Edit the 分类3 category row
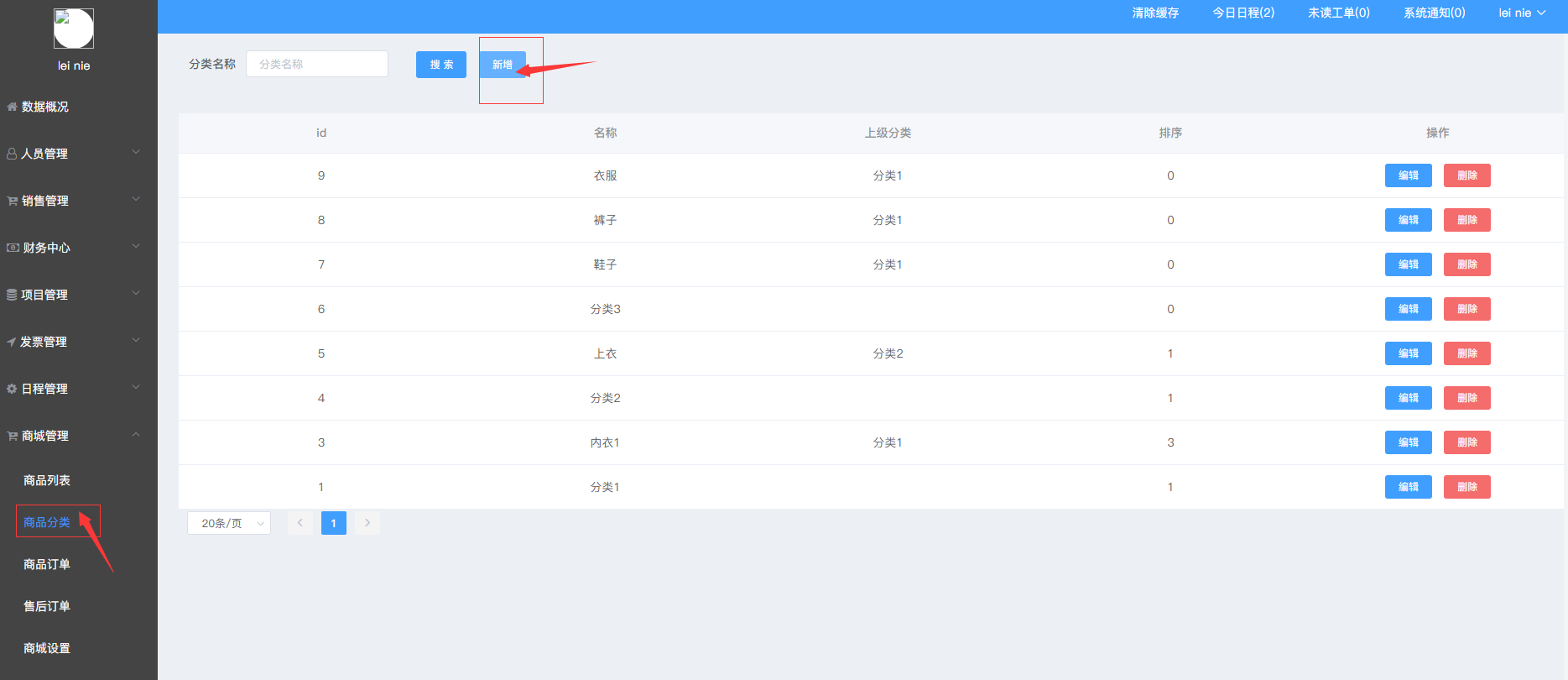 point(1409,309)
